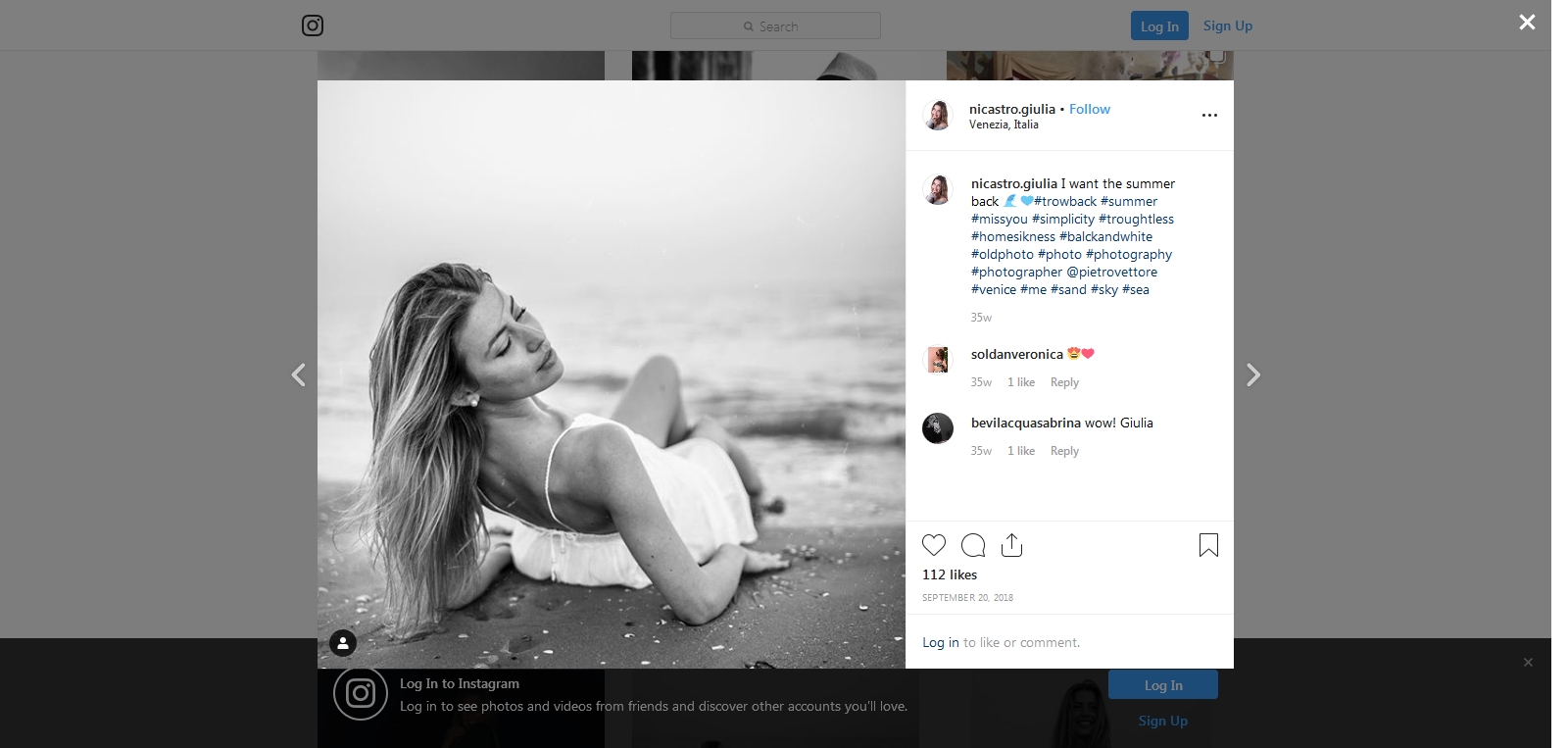Click Sign Up in bottom banner
Viewport: 1568px width, 748px height.
1163,721
